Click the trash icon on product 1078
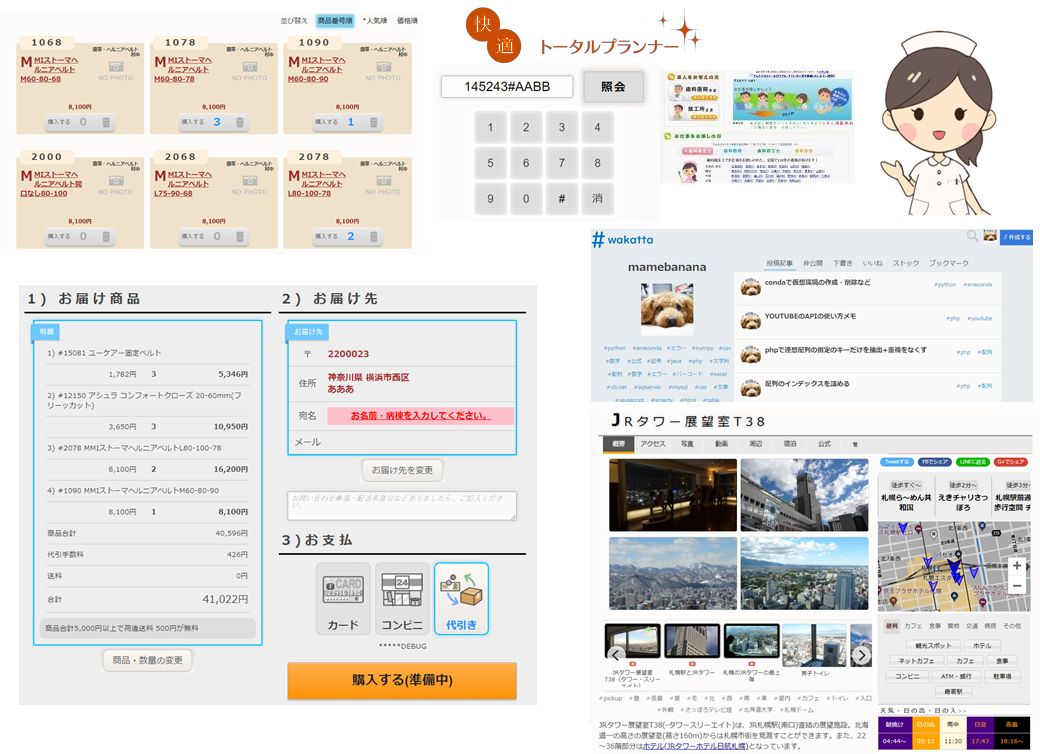 click(240, 122)
